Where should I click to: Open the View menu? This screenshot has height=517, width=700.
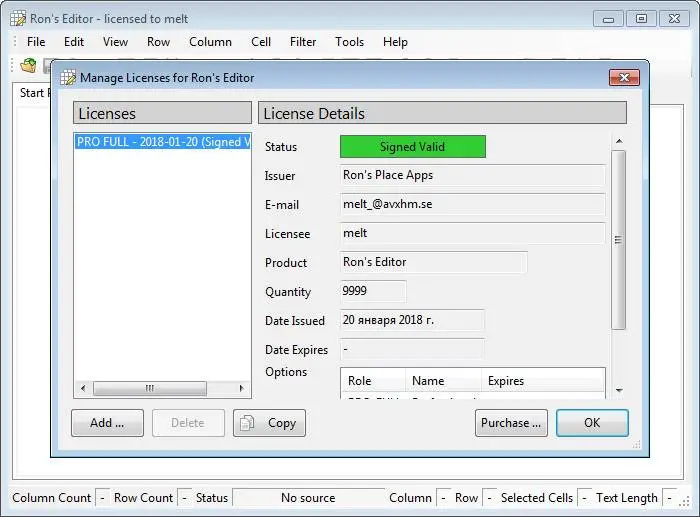115,42
